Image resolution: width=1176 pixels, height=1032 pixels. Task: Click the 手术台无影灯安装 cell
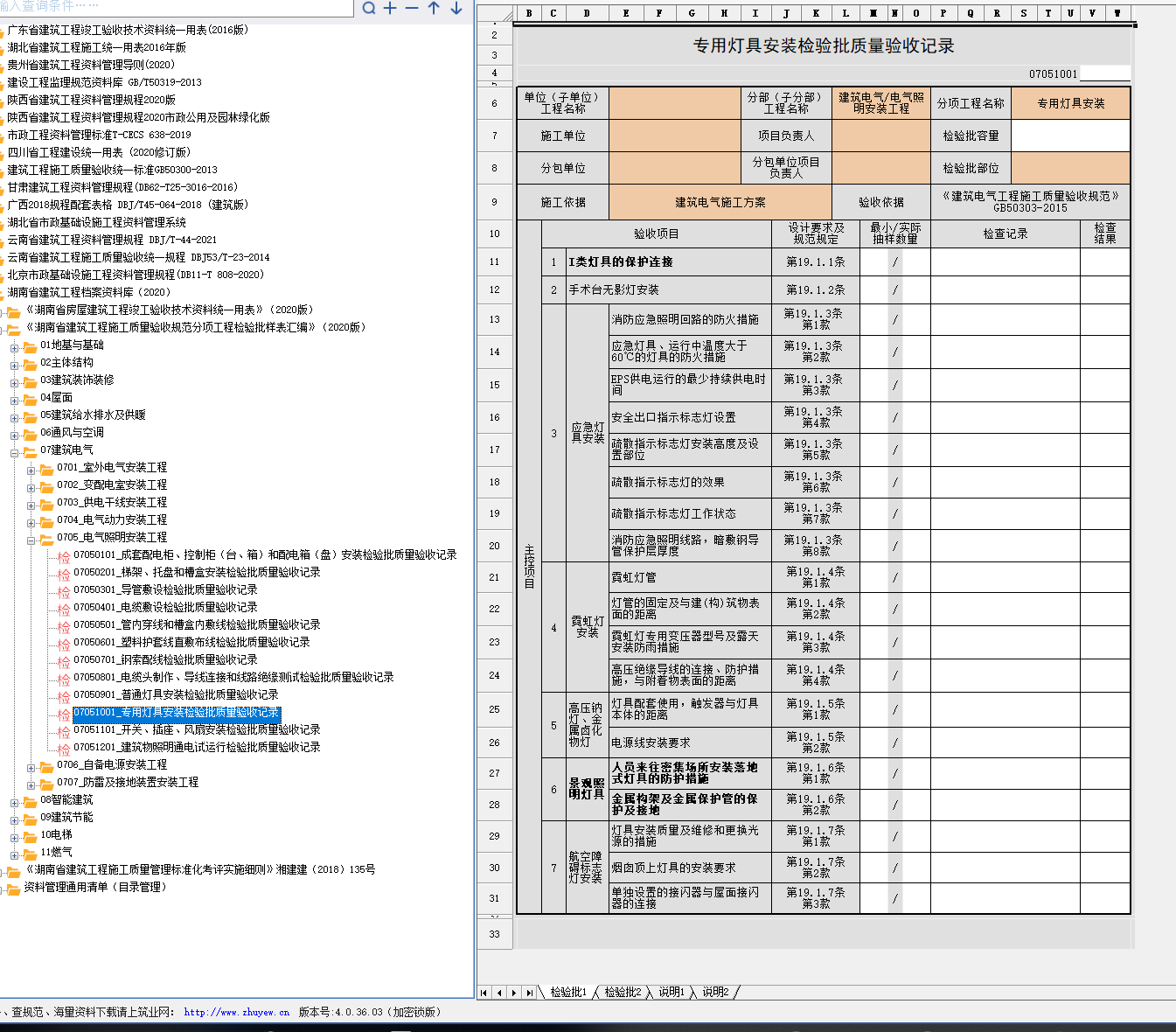click(x=669, y=289)
